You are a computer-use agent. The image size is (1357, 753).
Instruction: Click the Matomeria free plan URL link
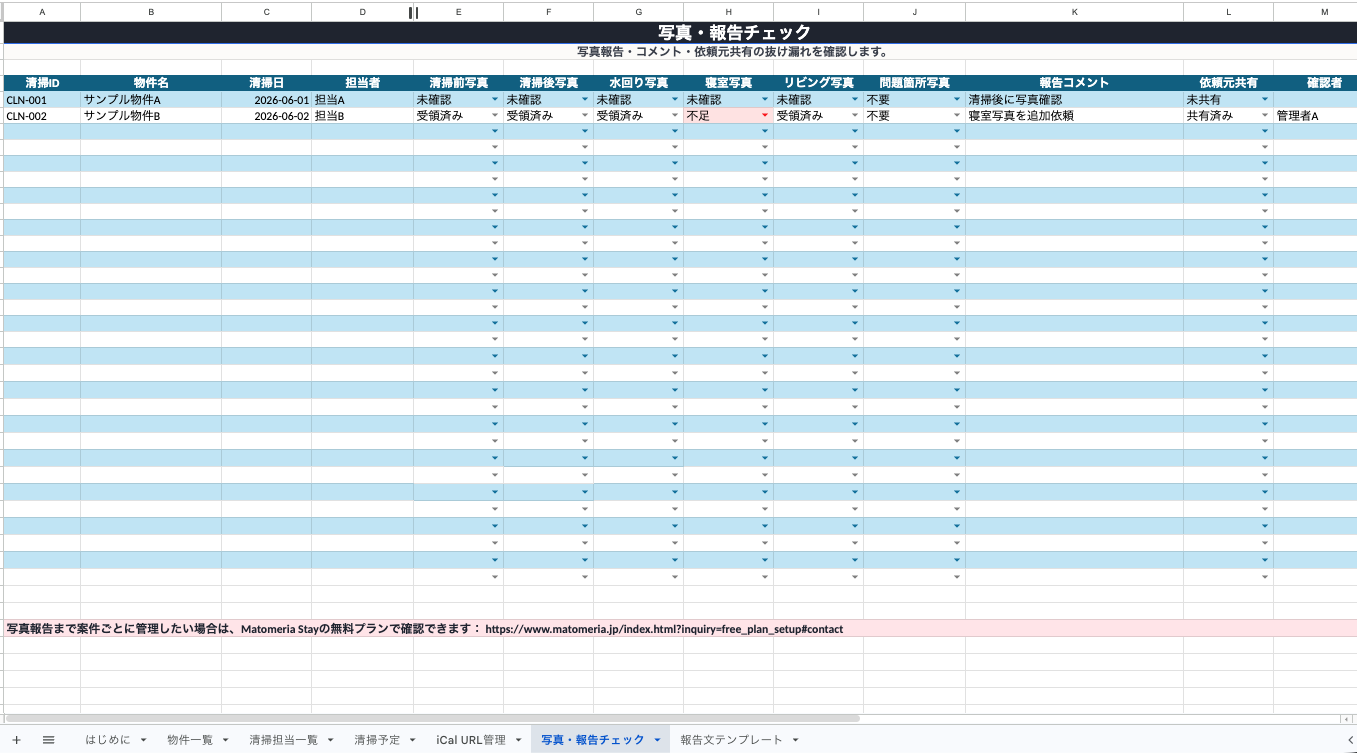point(664,629)
